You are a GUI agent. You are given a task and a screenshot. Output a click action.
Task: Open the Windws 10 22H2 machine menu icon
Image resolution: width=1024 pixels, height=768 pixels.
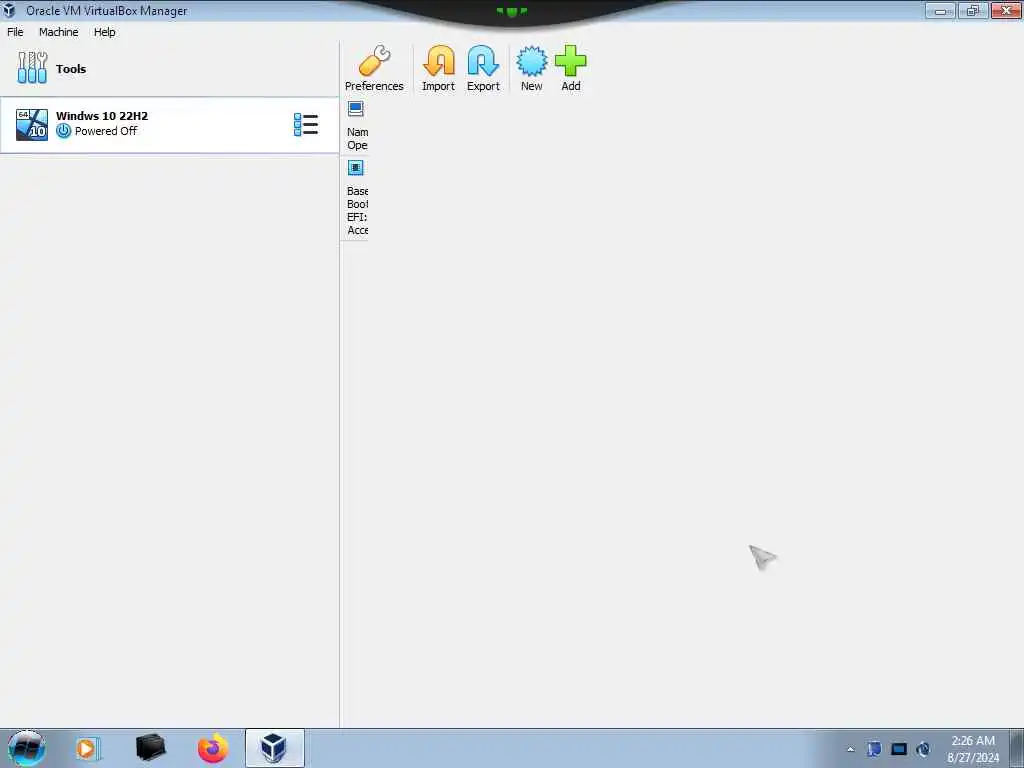[306, 124]
